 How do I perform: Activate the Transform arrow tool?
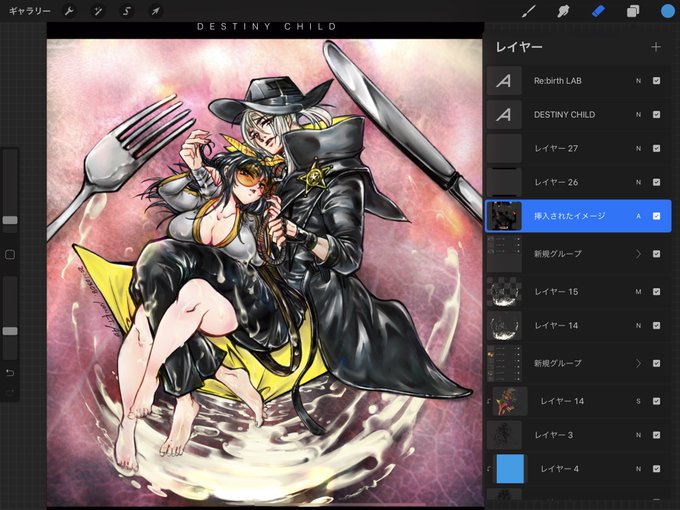pos(155,11)
